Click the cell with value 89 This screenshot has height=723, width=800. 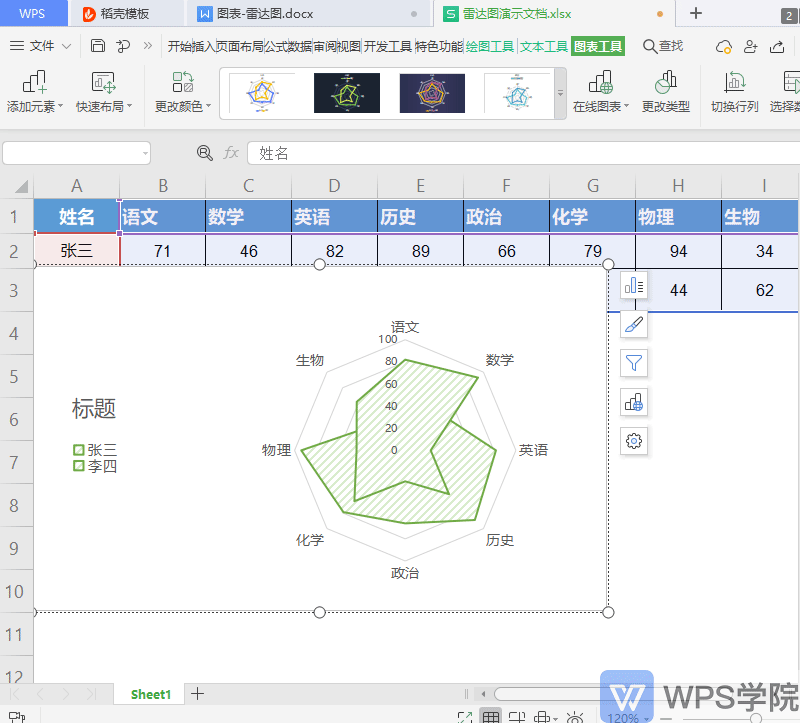coord(420,251)
